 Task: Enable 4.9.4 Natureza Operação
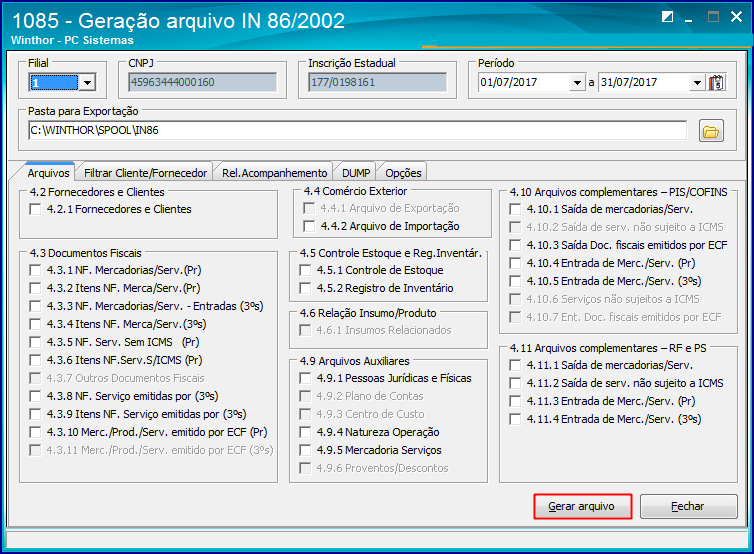pyautogui.click(x=305, y=432)
